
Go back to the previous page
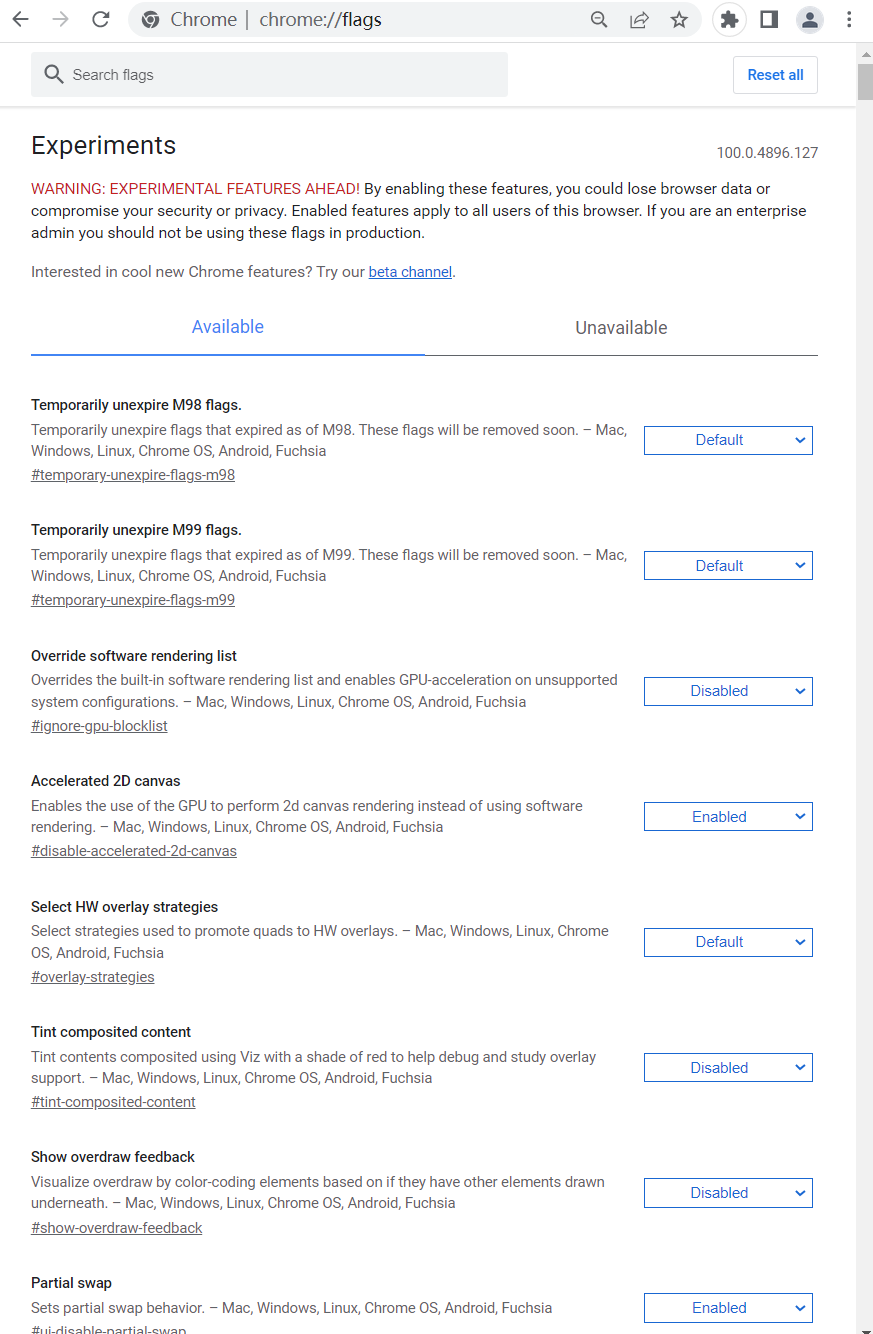[x=20, y=19]
